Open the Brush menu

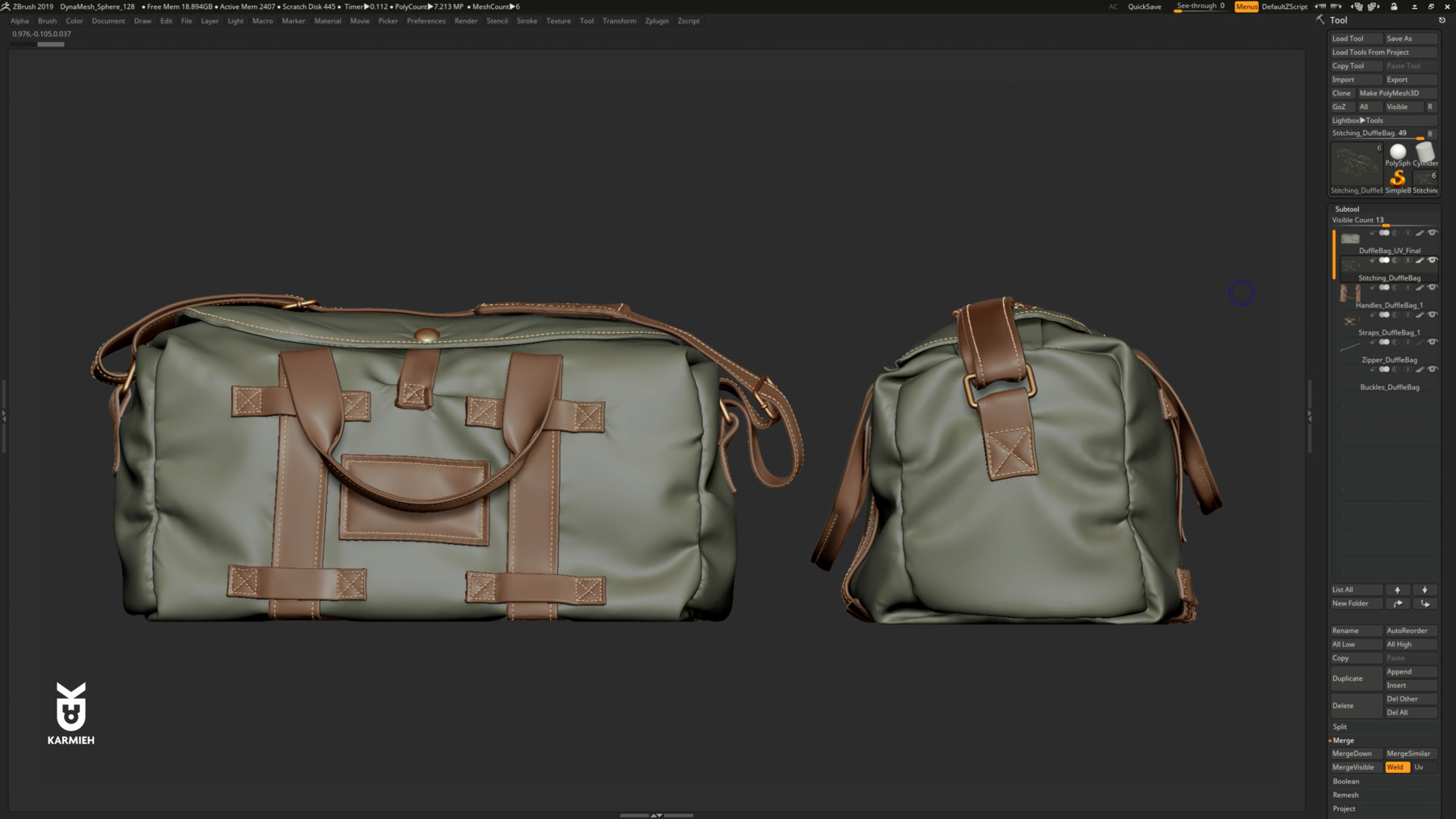[47, 21]
